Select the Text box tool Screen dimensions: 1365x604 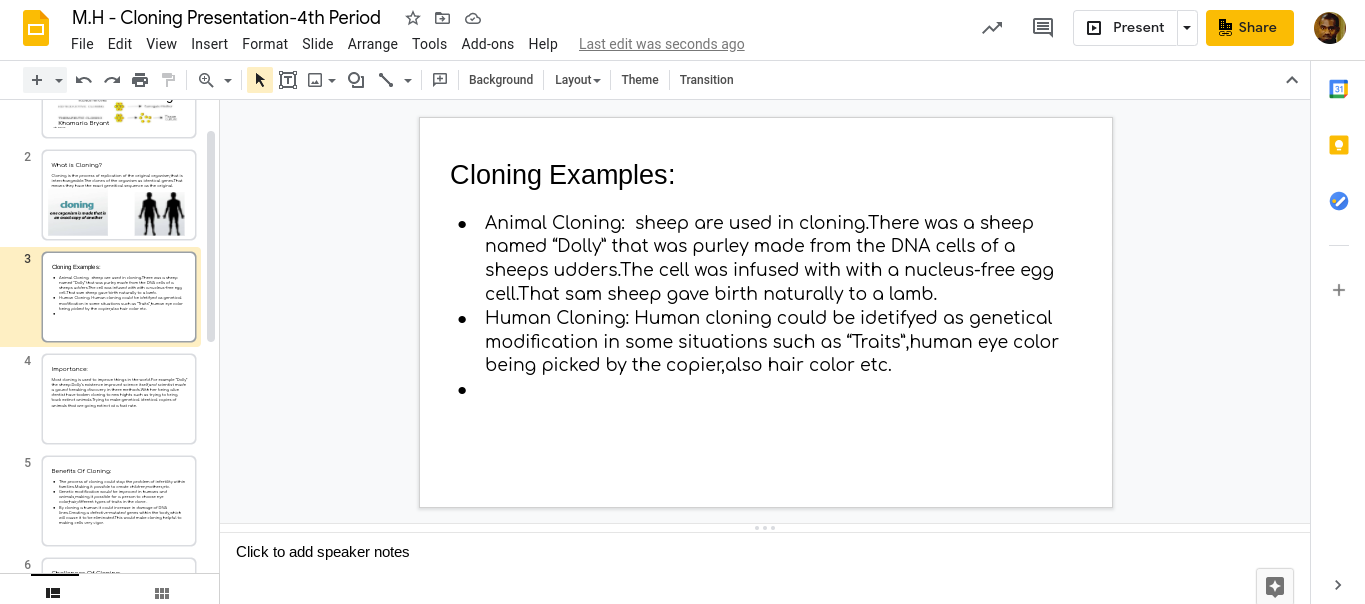[x=288, y=80]
